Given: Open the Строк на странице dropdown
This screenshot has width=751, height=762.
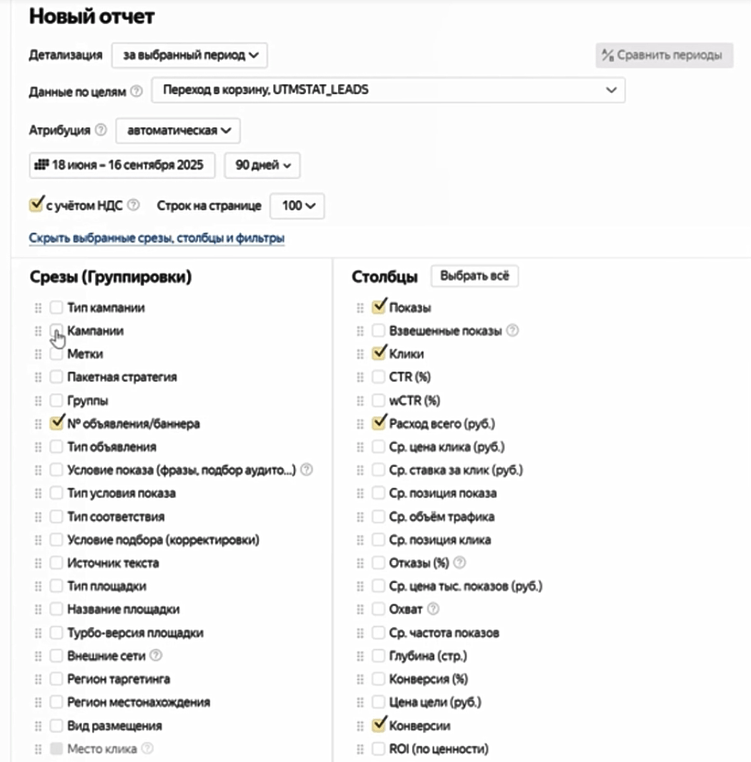Looking at the screenshot, I should point(297,205).
